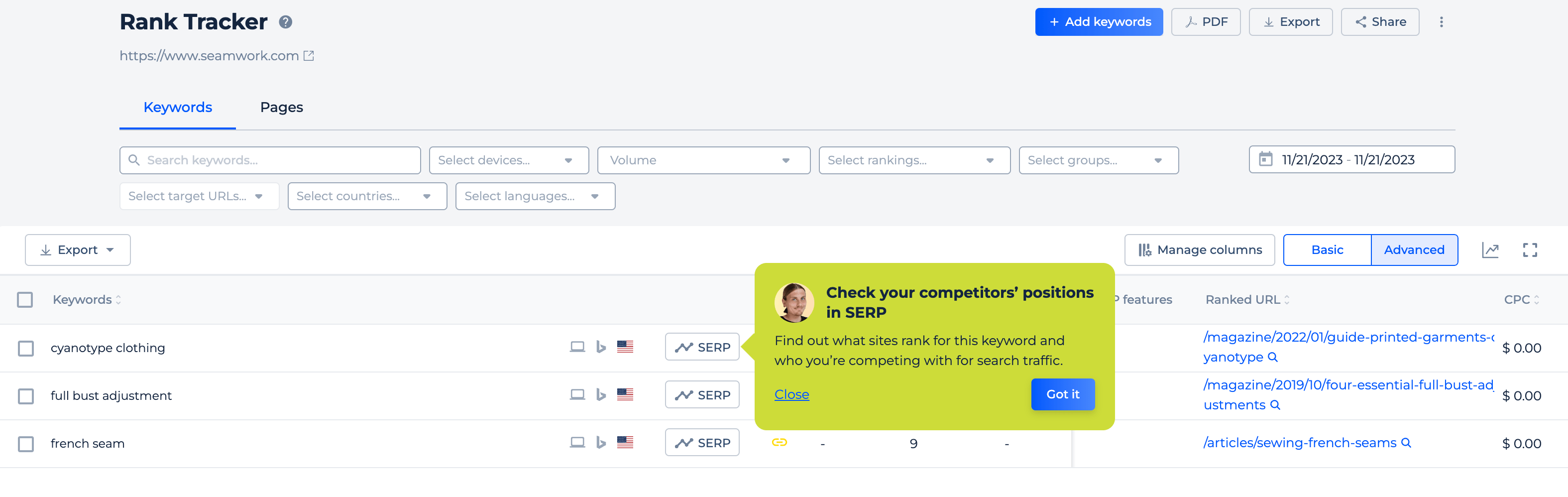The height and width of the screenshot is (497, 1568).
Task: Show the chart view icon
Action: click(x=1489, y=249)
